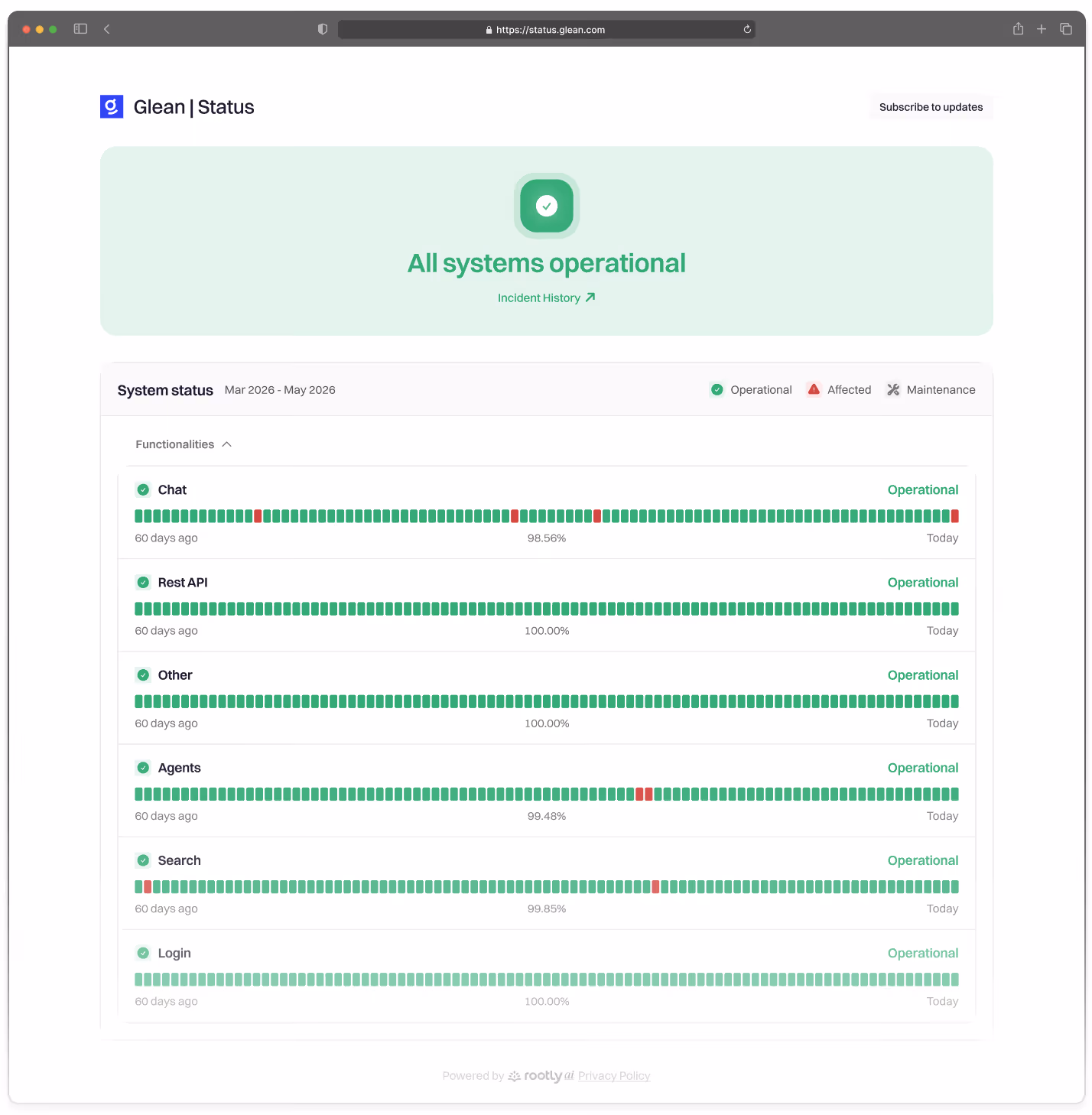
Task: Click the Glean | Status title
Action: tap(193, 107)
